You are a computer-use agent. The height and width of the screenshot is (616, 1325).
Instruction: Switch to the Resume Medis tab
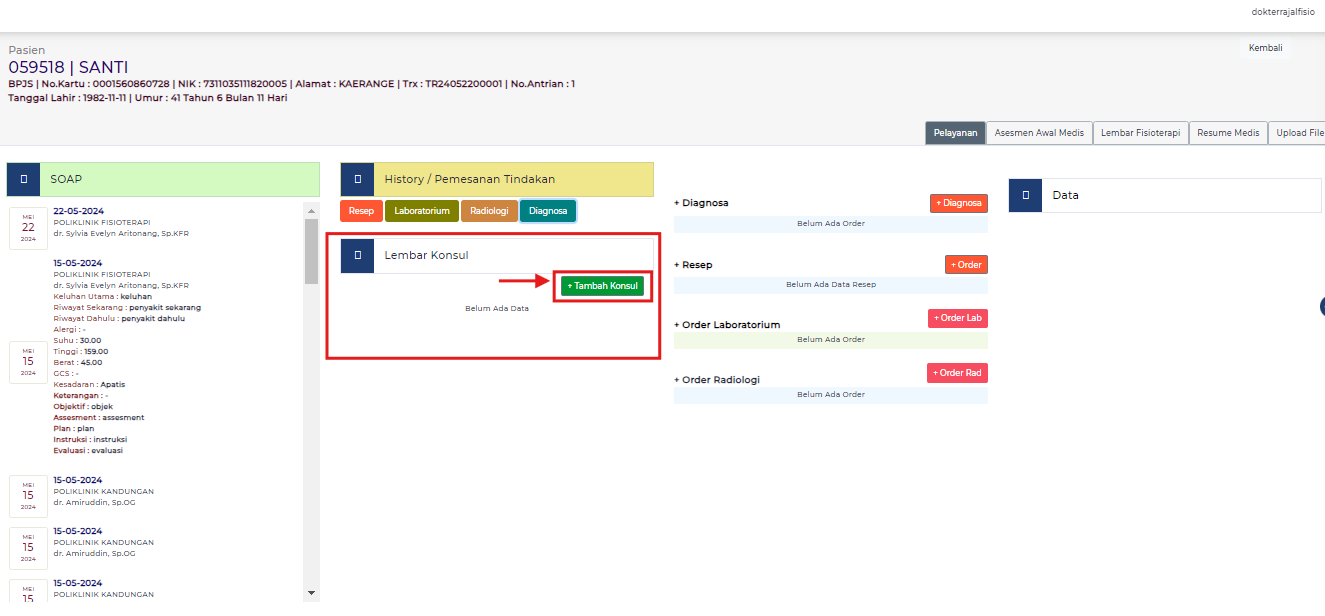[x=1227, y=132]
